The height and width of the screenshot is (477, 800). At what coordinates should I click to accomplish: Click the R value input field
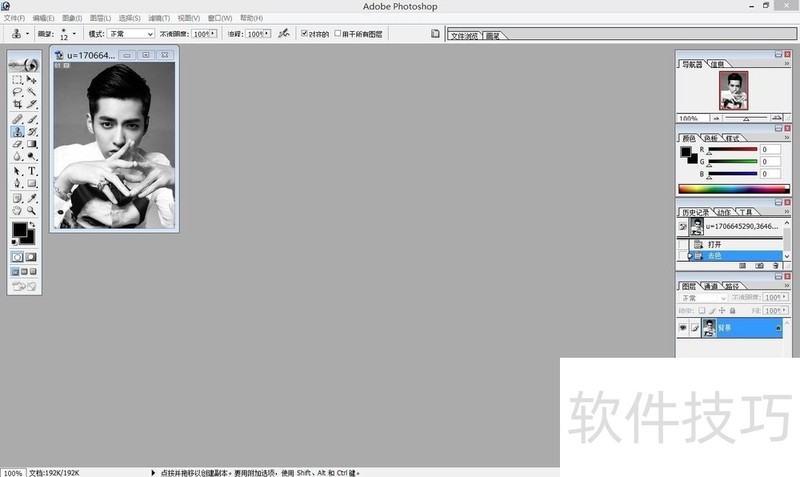pyautogui.click(x=770, y=149)
